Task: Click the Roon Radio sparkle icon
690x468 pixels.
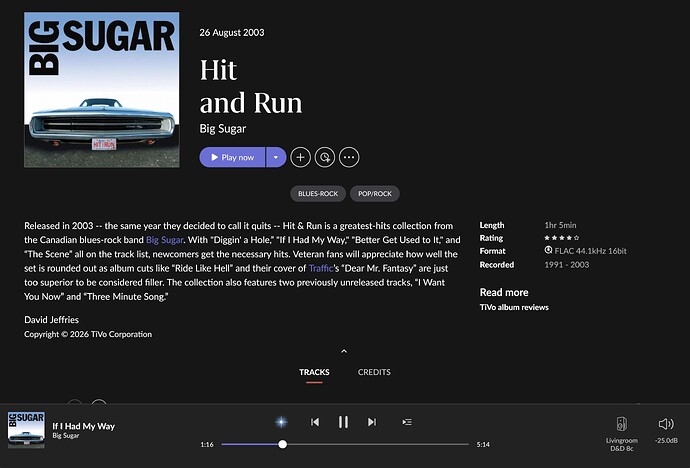Action: pyautogui.click(x=281, y=422)
